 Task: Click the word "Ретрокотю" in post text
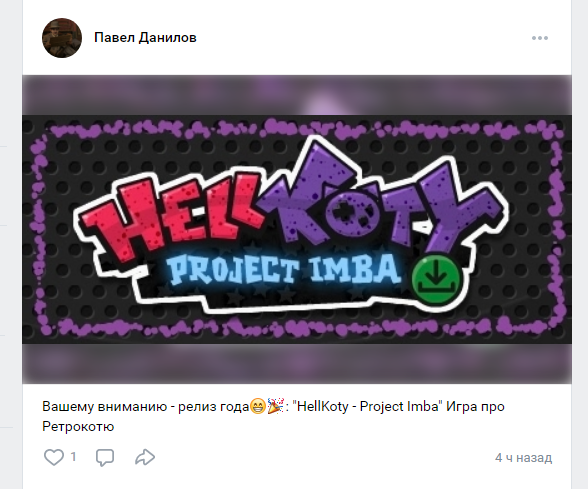click(78, 427)
